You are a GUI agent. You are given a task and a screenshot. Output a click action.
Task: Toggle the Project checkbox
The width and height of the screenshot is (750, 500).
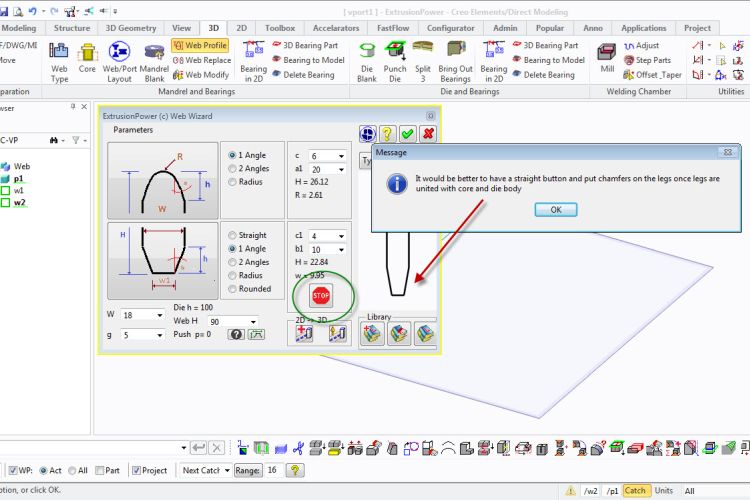tap(136, 470)
